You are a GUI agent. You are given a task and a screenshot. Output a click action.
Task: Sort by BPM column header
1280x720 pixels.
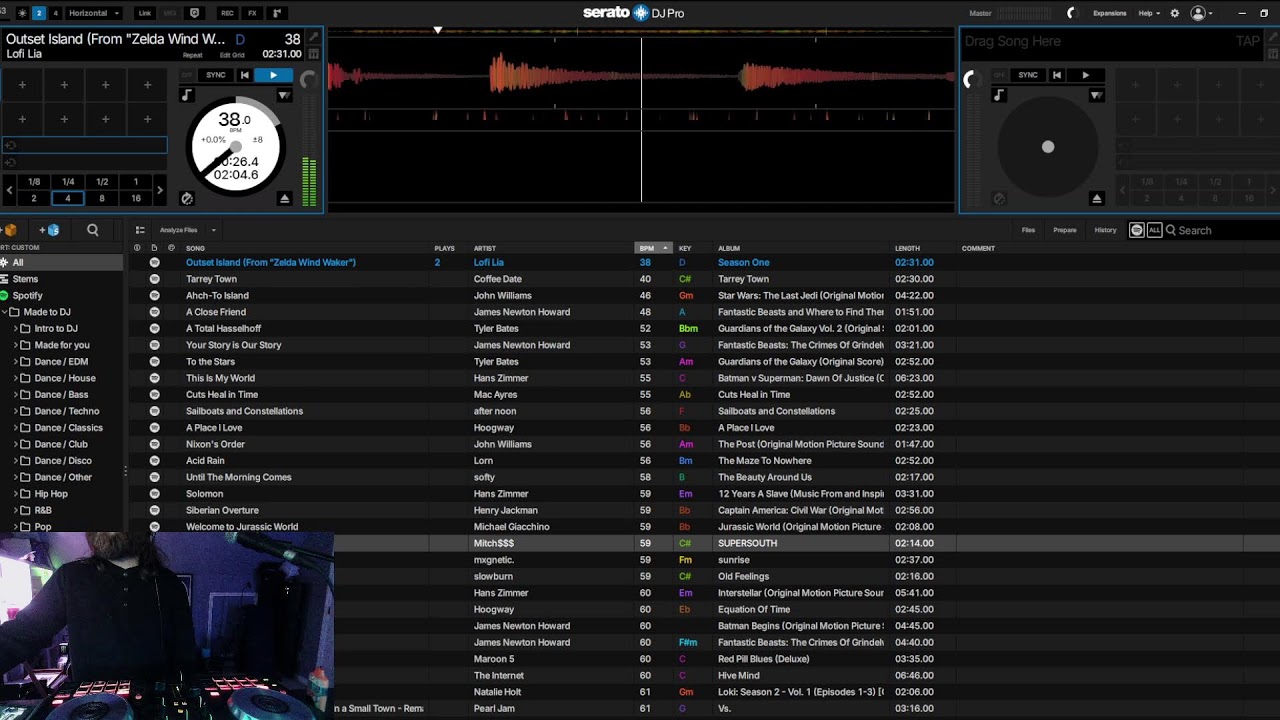[x=653, y=248]
